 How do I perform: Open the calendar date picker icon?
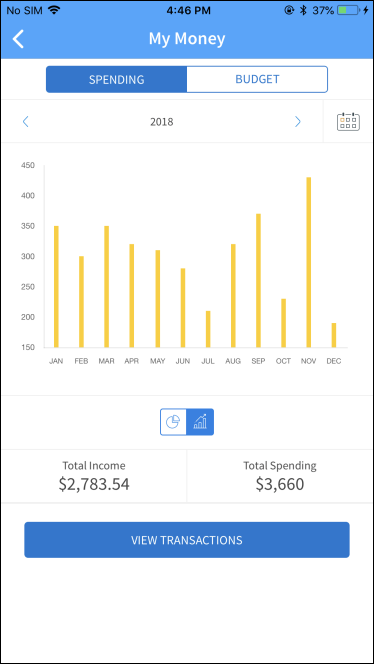click(348, 122)
